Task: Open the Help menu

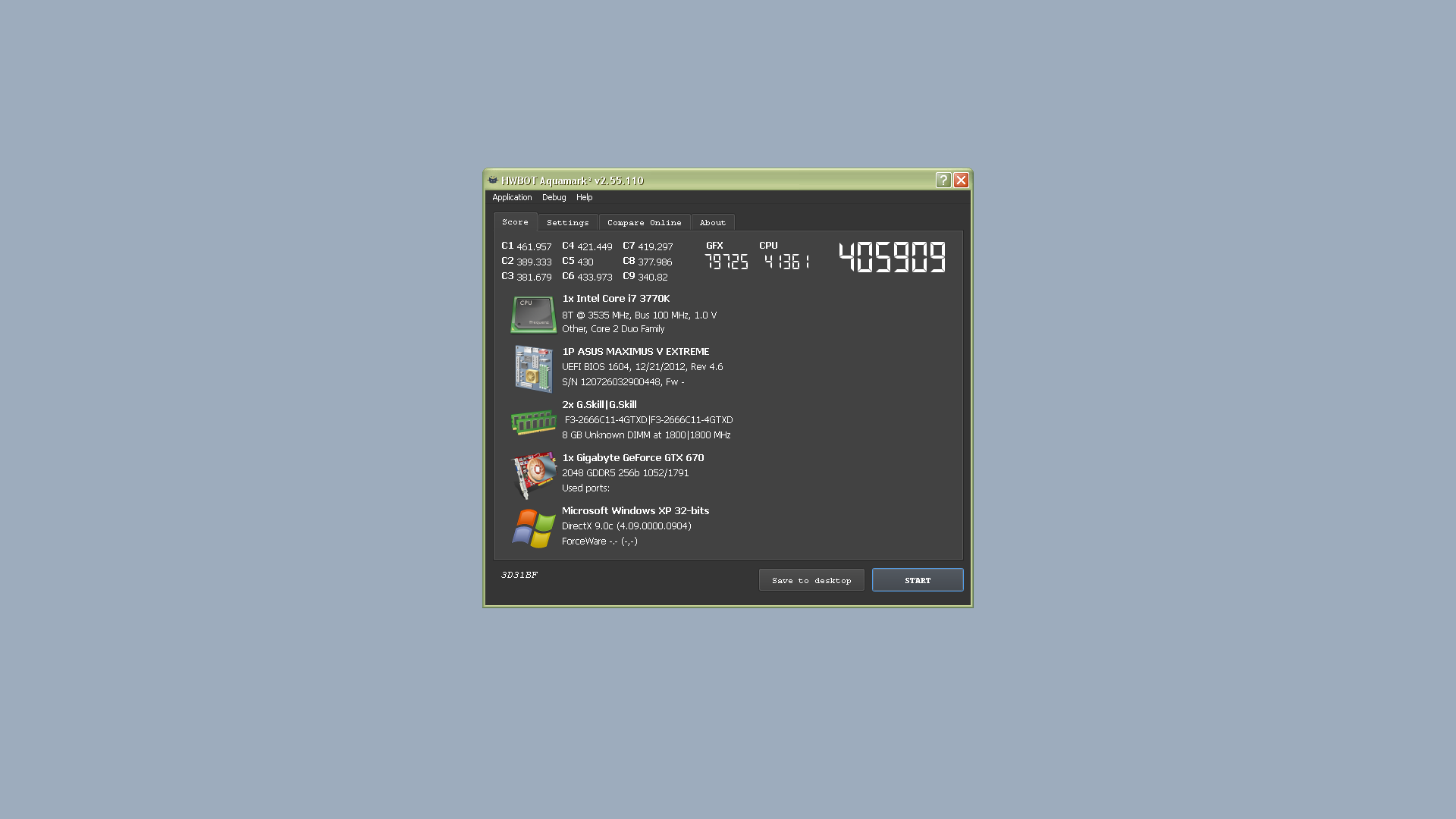Action: [584, 197]
